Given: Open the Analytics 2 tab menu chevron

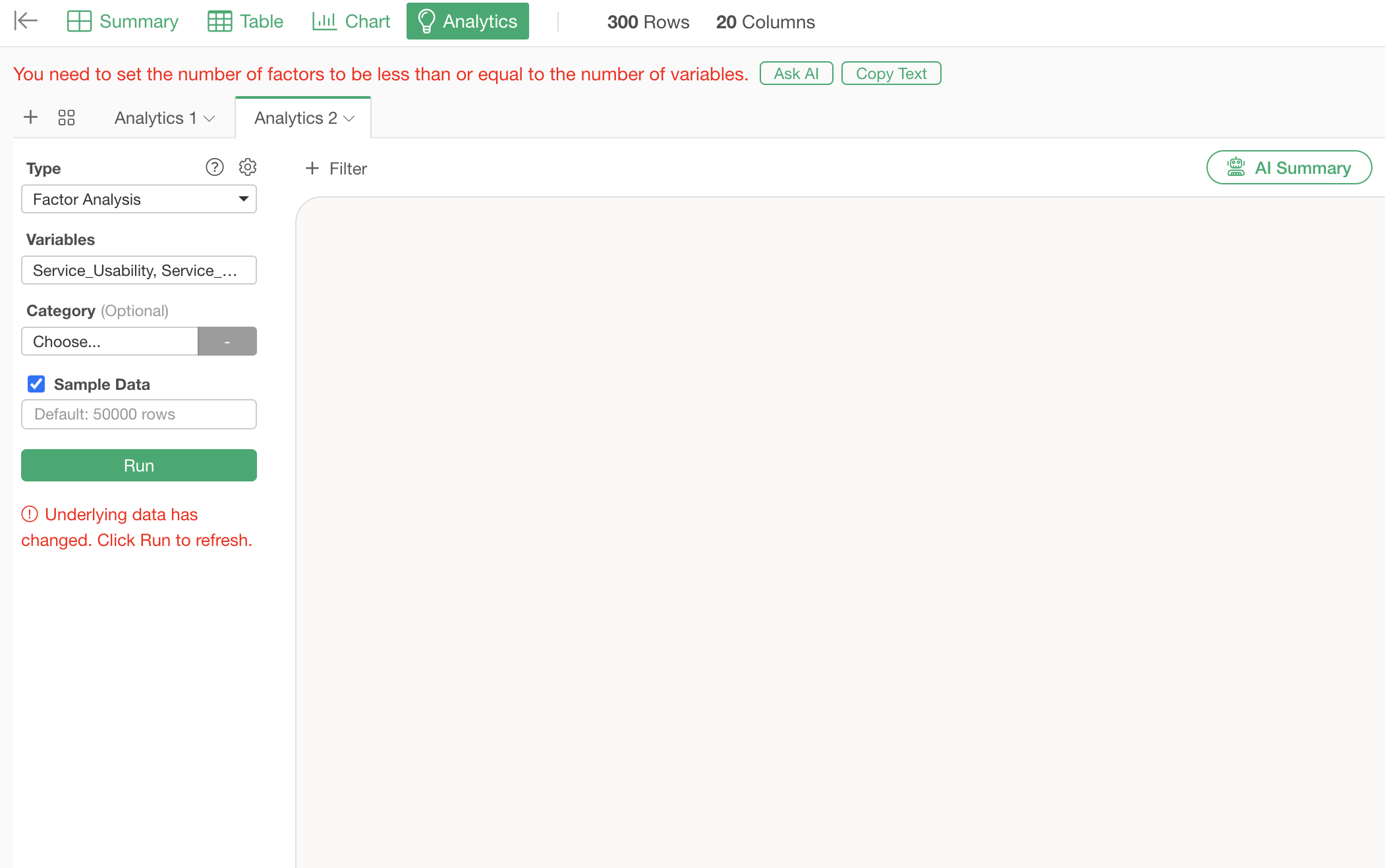Looking at the screenshot, I should point(349,119).
